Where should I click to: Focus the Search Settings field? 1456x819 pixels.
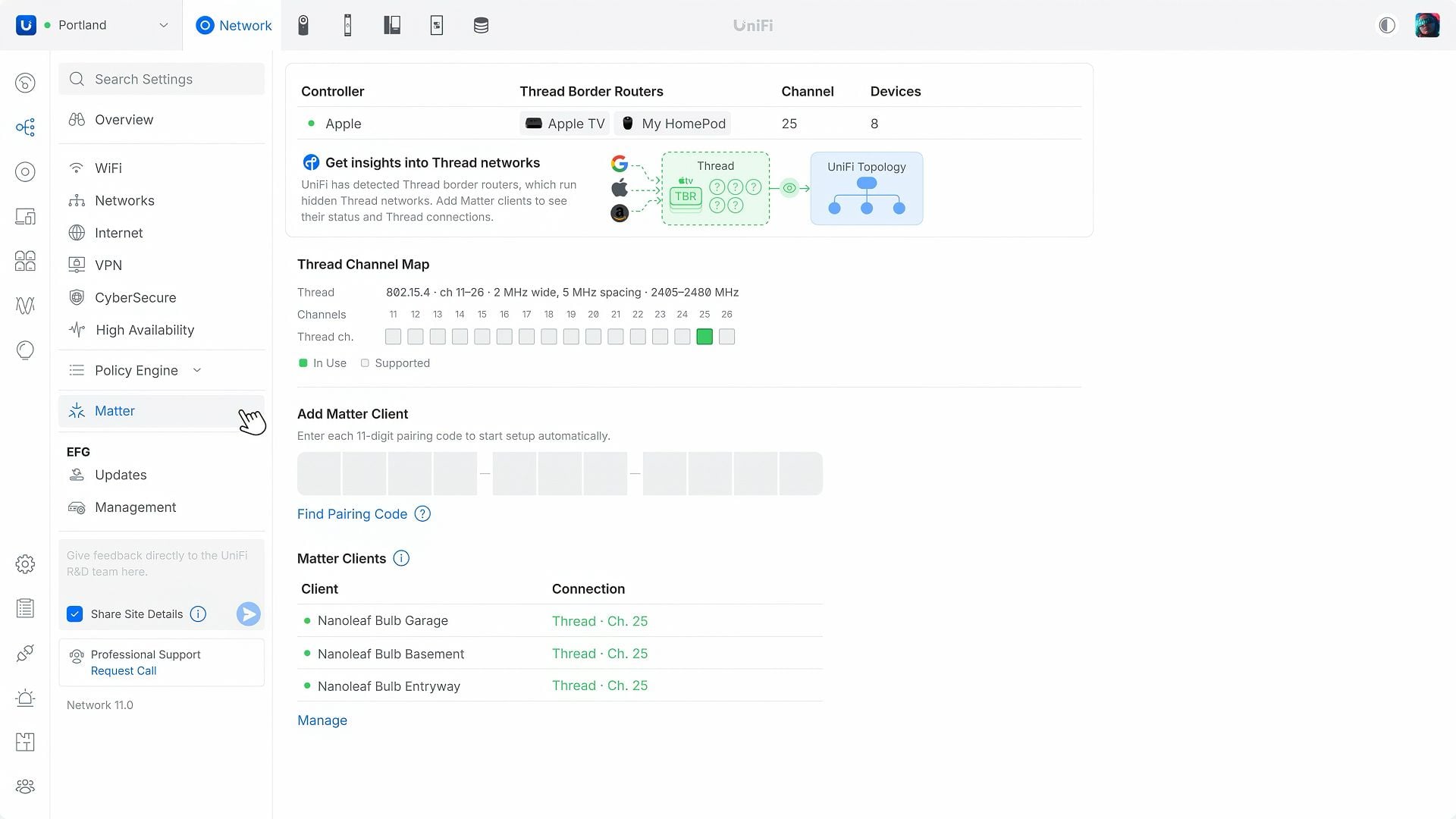162,79
